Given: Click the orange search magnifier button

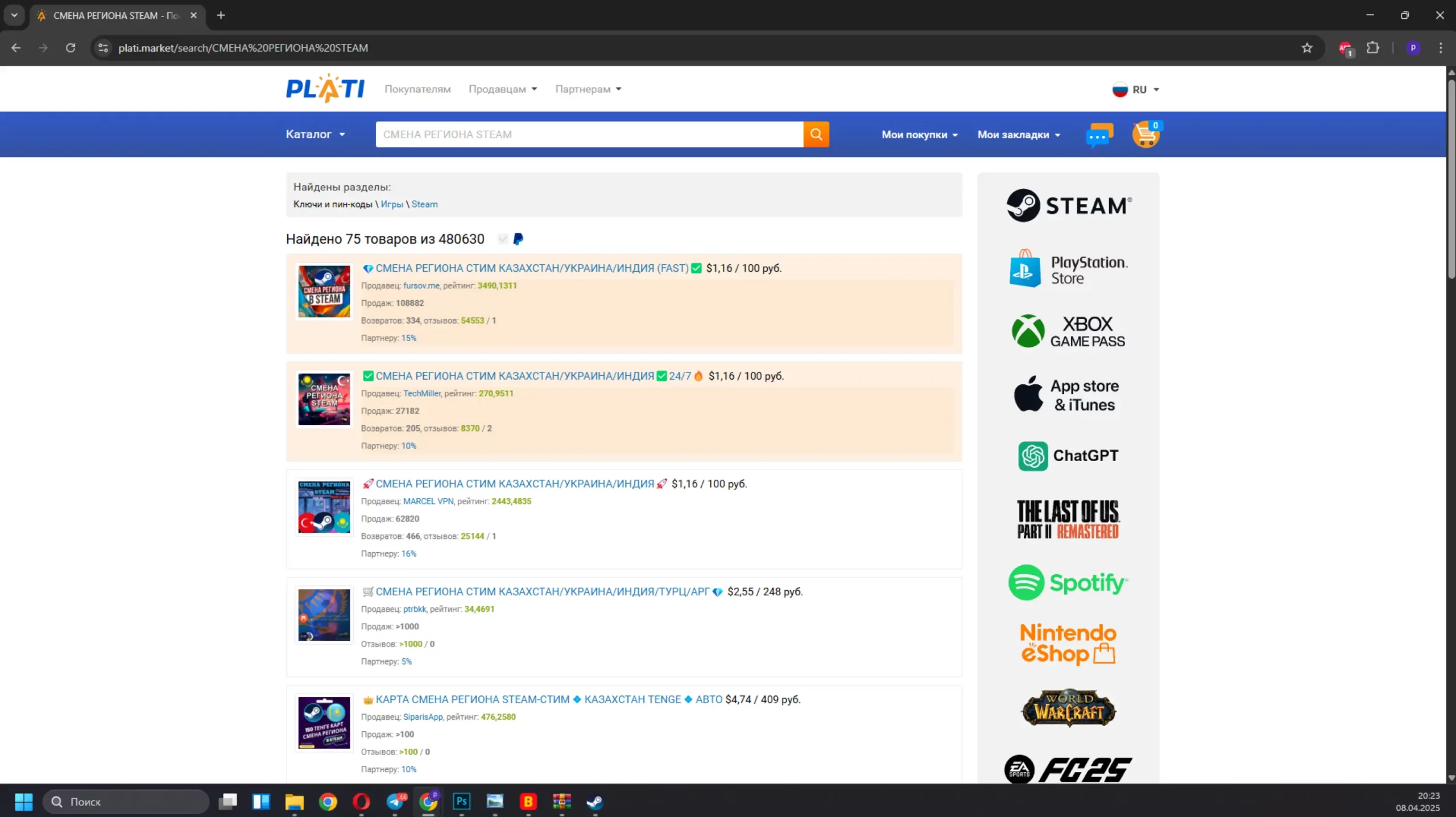Looking at the screenshot, I should 816,134.
